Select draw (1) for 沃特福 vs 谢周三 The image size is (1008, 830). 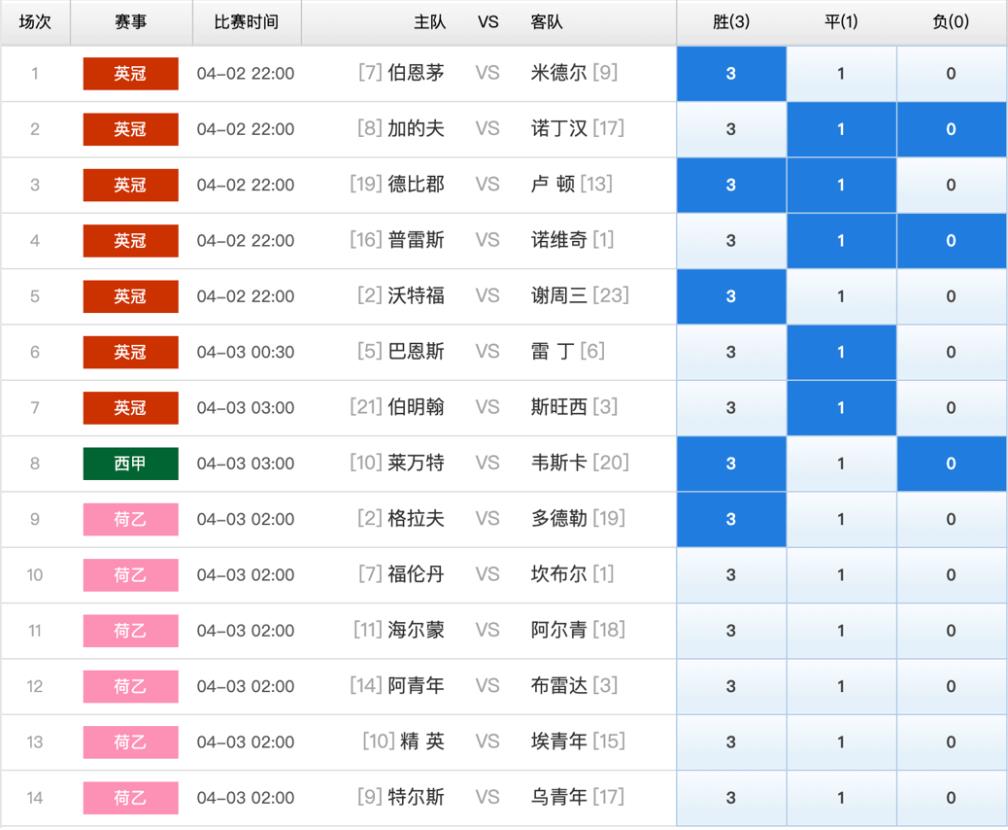(841, 296)
